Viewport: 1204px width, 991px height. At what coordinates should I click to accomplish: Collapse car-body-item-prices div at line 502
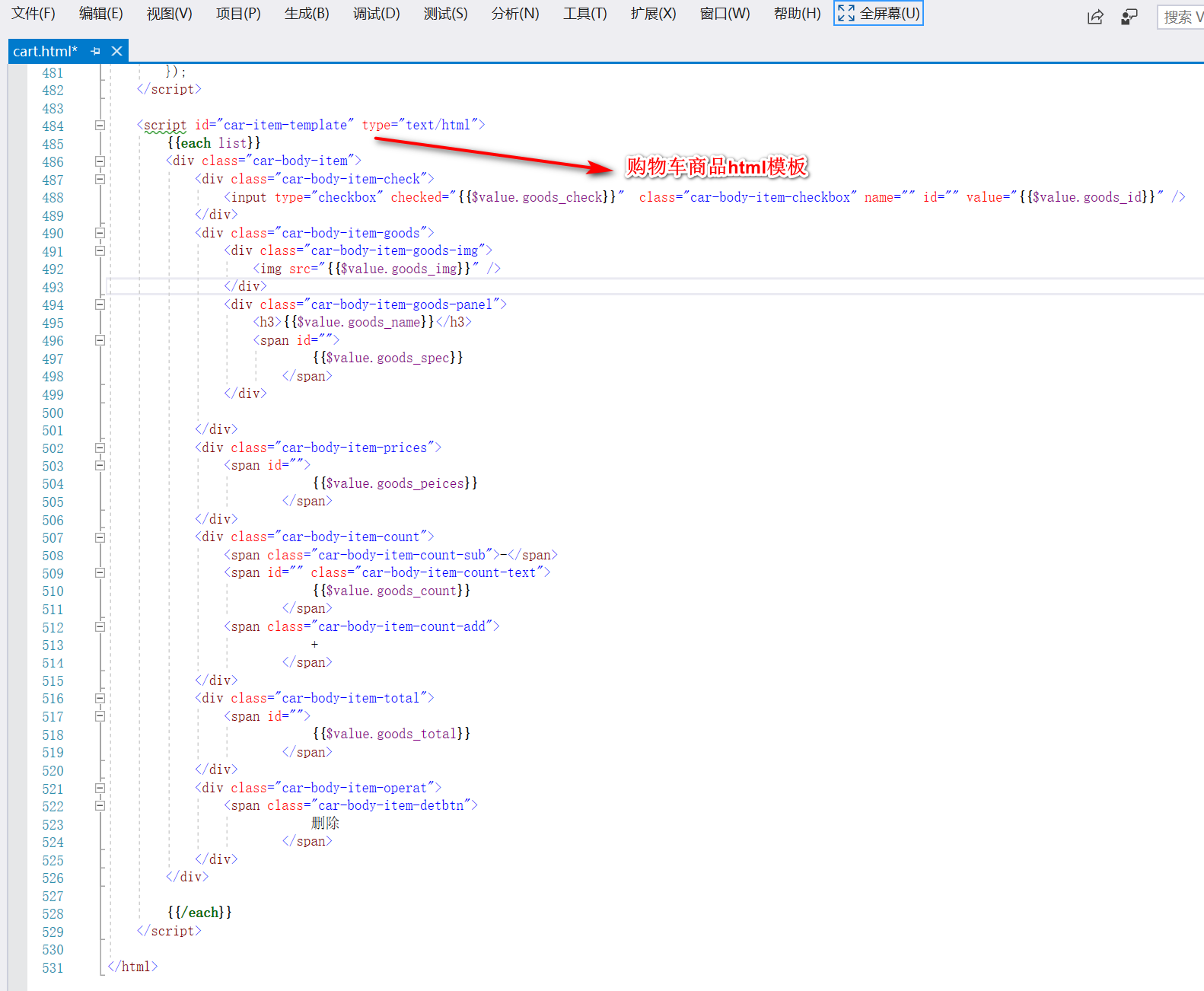tap(100, 448)
